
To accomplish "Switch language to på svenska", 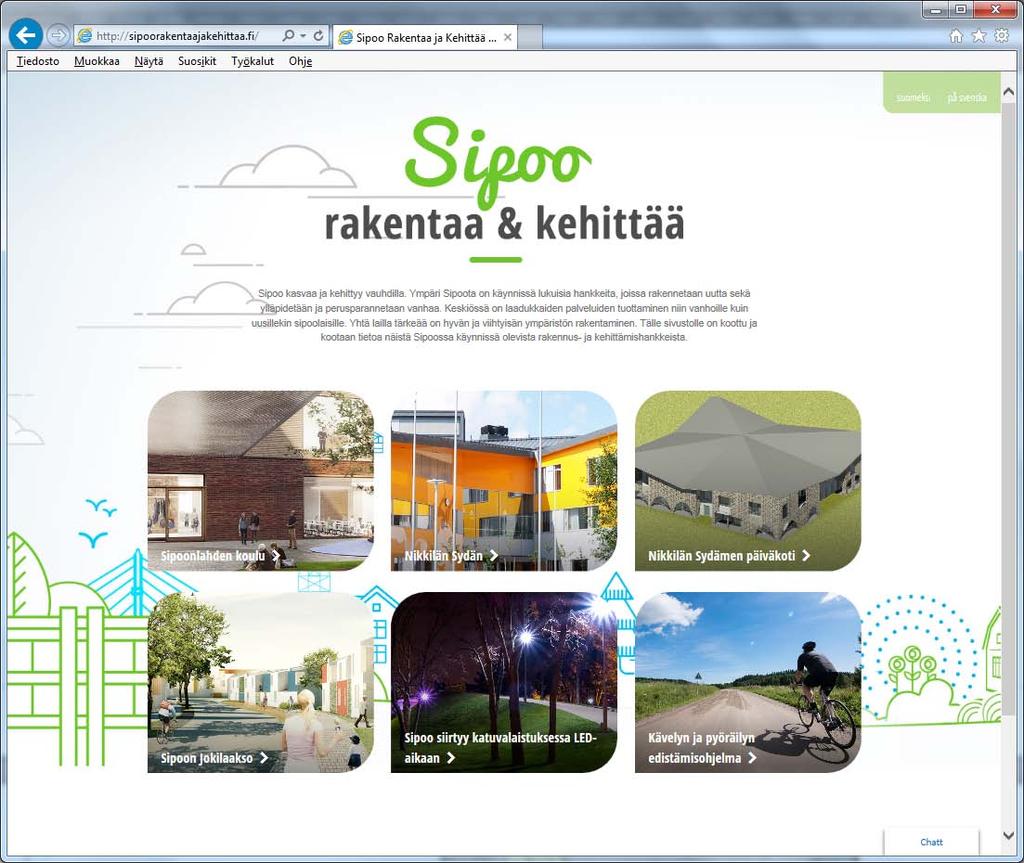I will pos(967,97).
